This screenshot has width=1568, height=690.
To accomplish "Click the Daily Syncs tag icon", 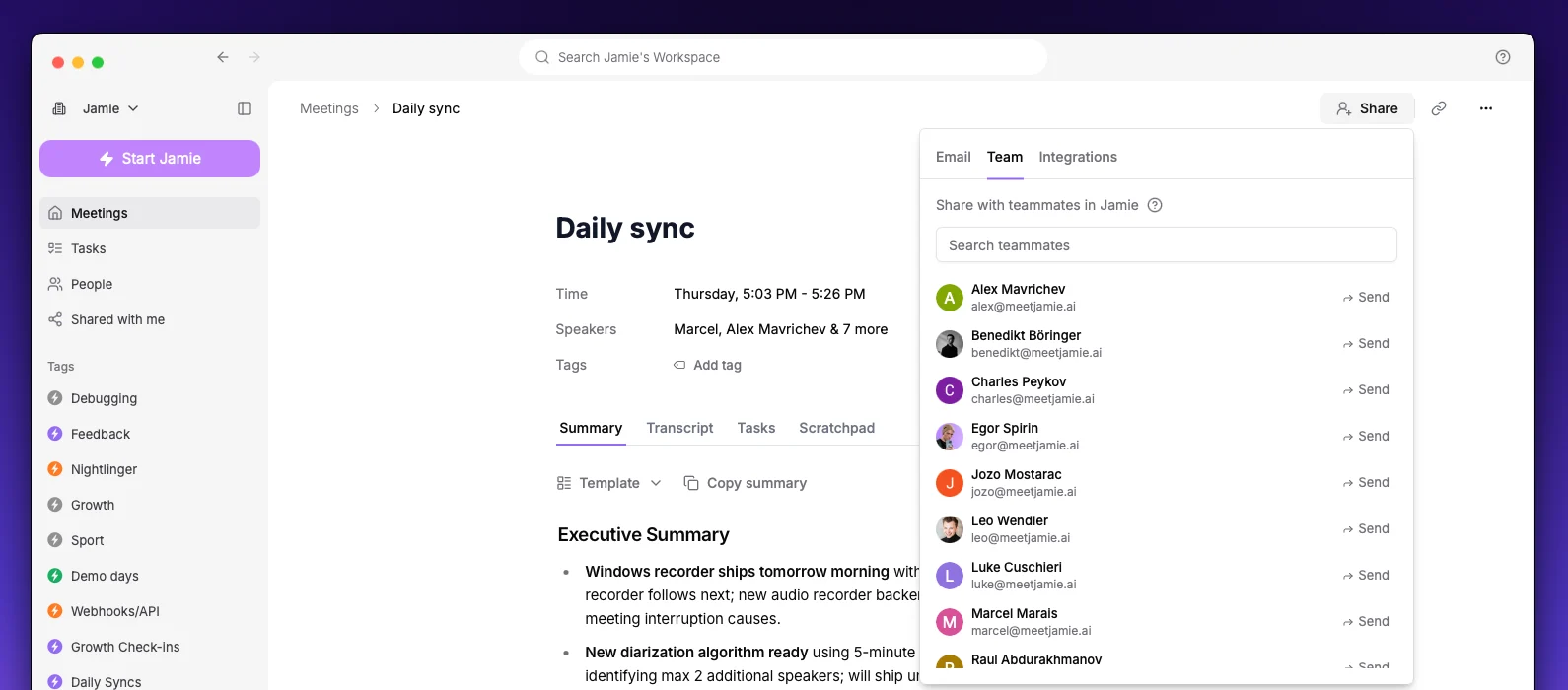I will [x=55, y=682].
